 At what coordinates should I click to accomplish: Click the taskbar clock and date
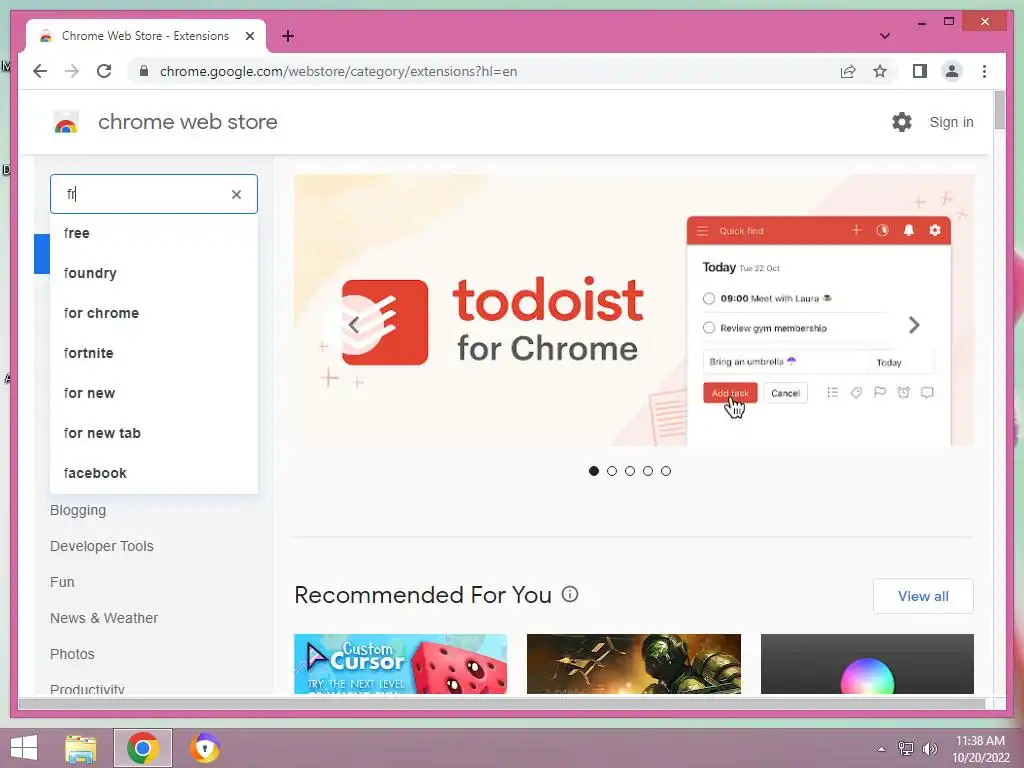980,749
